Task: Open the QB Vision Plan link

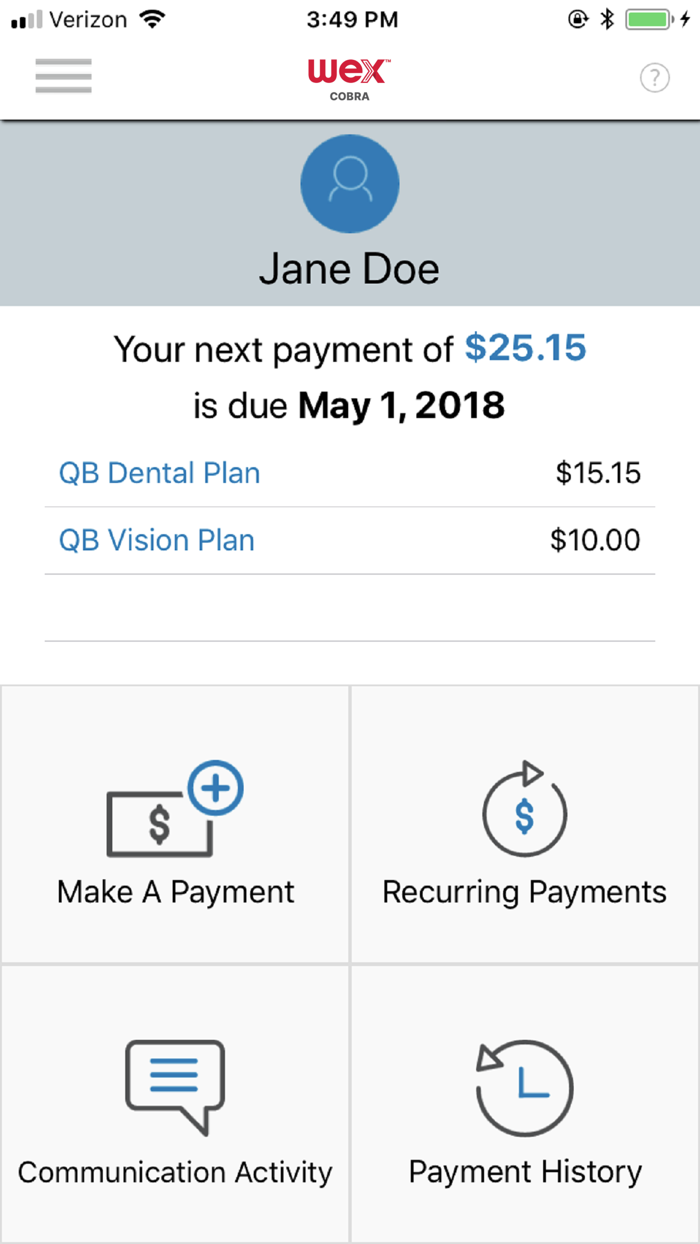Action: coord(156,539)
